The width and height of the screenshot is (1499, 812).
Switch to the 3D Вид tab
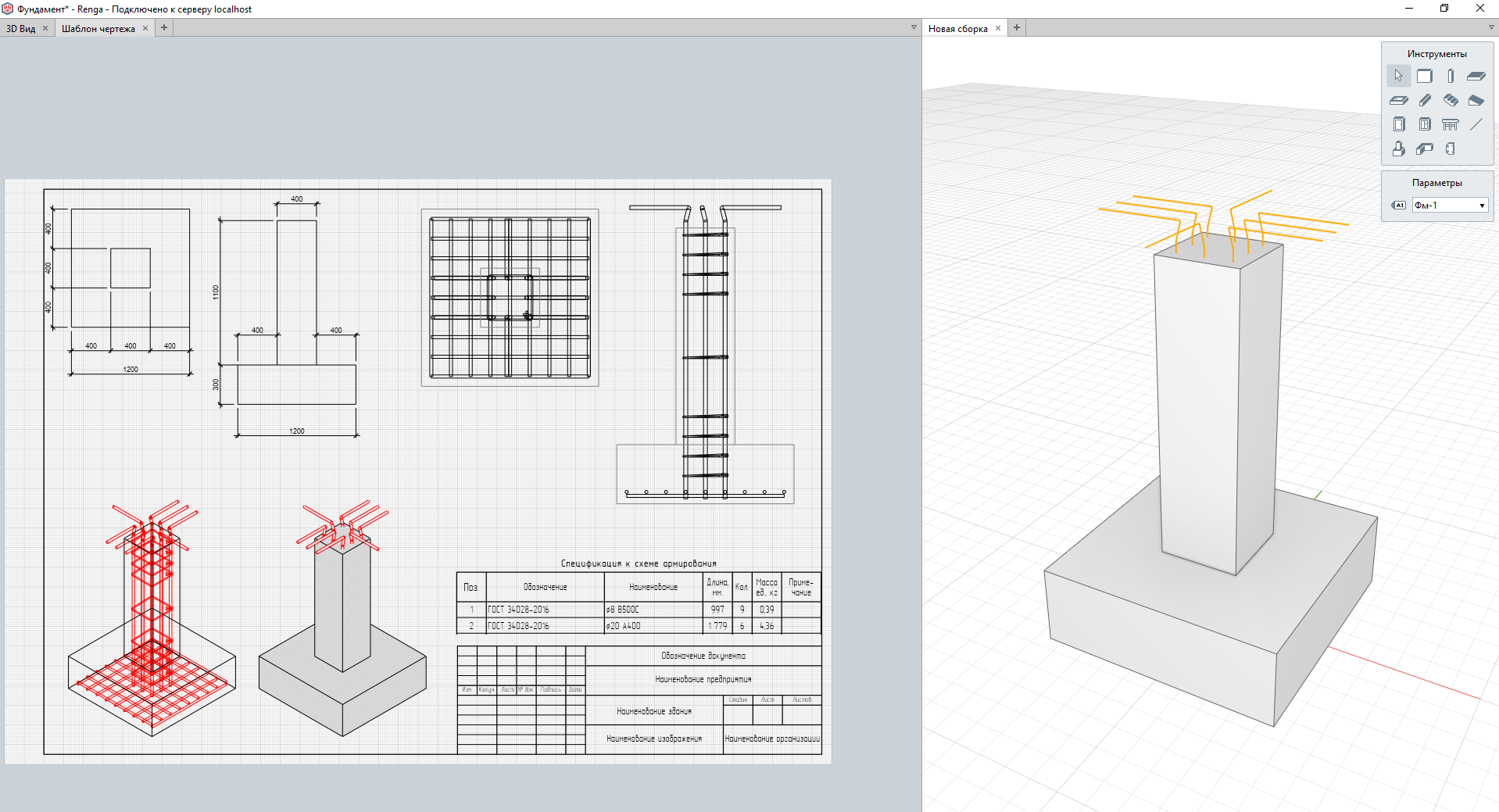click(21, 29)
